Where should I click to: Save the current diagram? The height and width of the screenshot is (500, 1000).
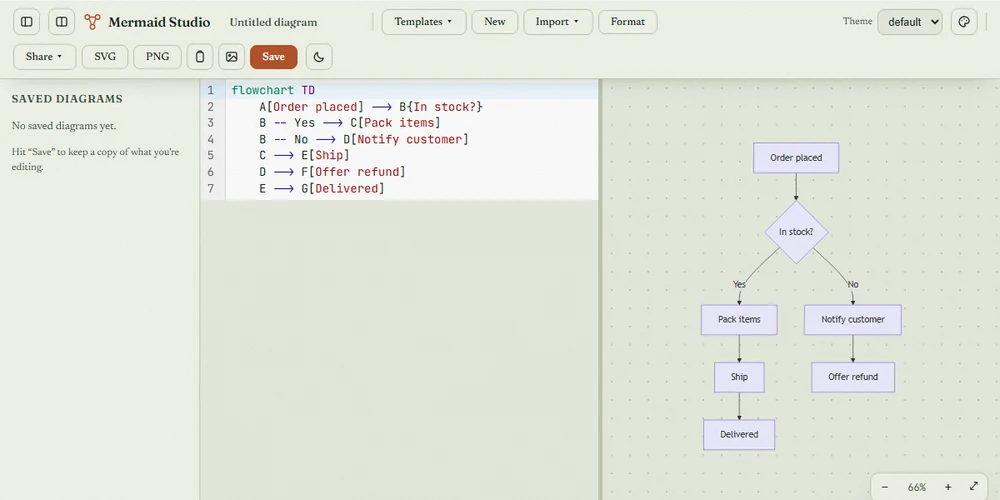273,57
